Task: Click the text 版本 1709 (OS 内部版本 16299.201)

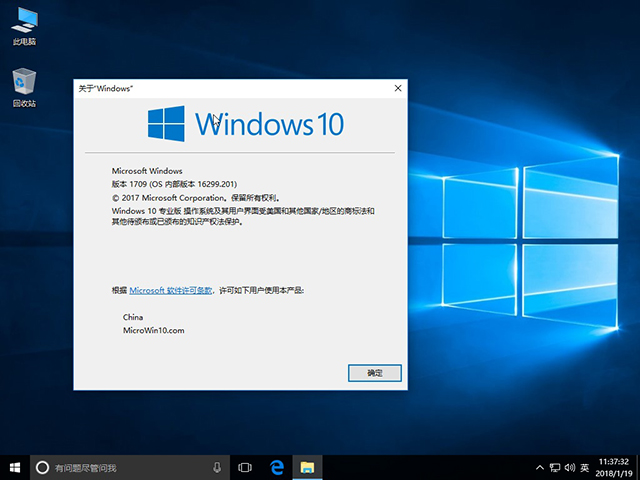Action: [x=174, y=184]
